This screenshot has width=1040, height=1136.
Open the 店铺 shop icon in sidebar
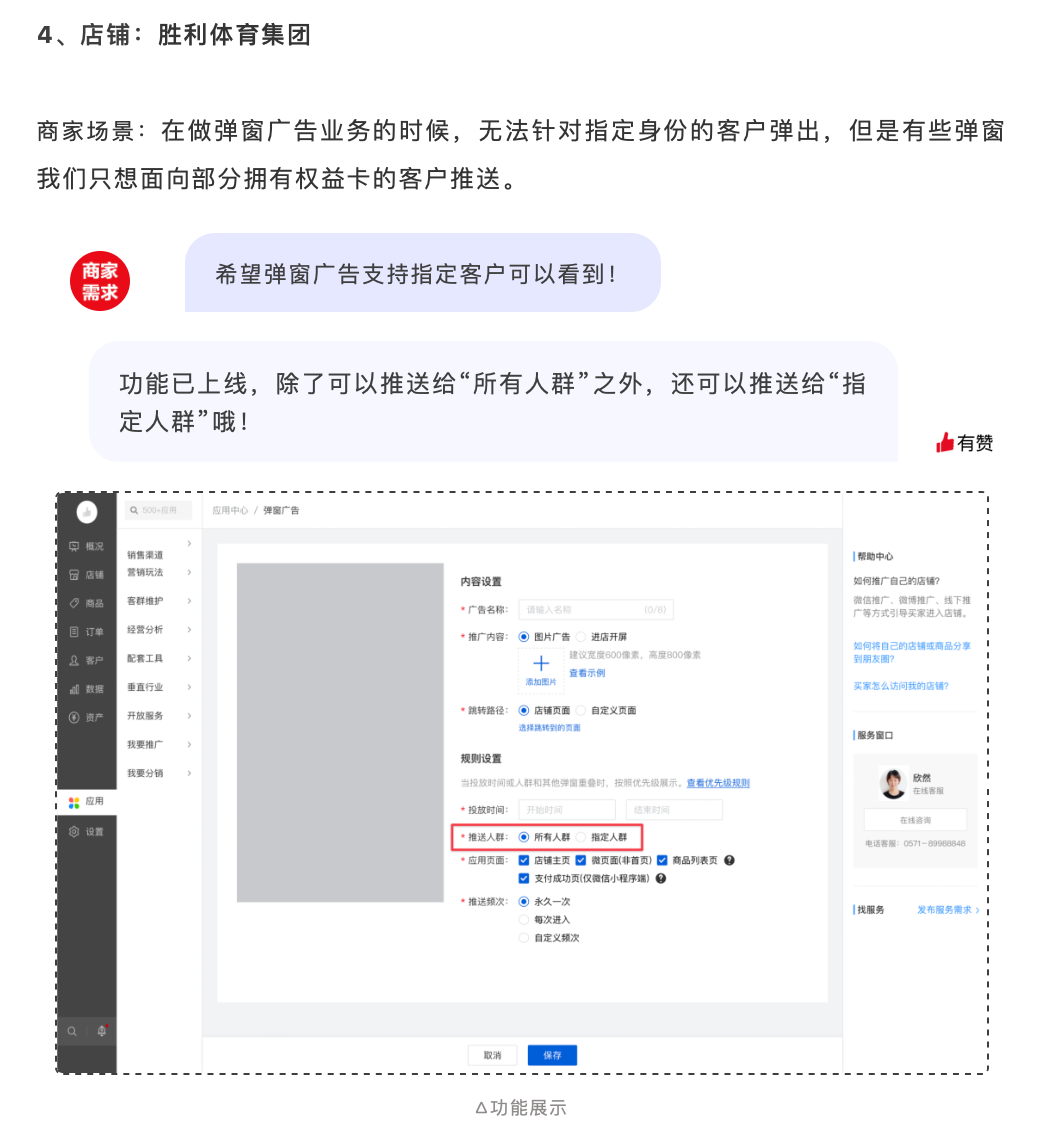74,575
